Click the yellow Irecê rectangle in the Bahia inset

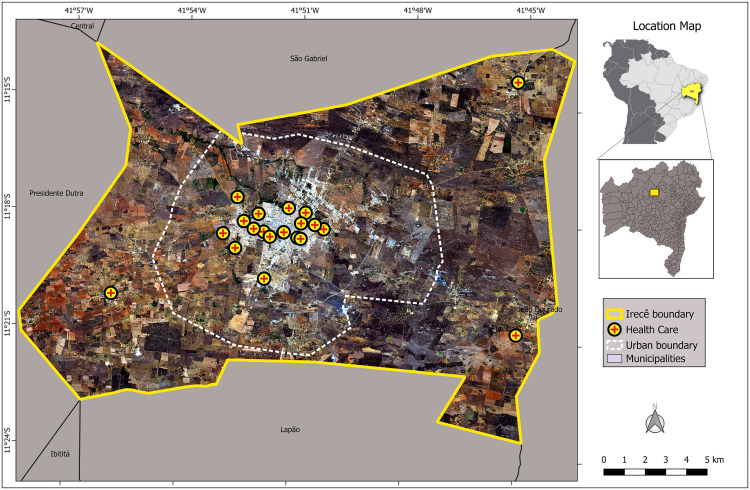click(654, 192)
